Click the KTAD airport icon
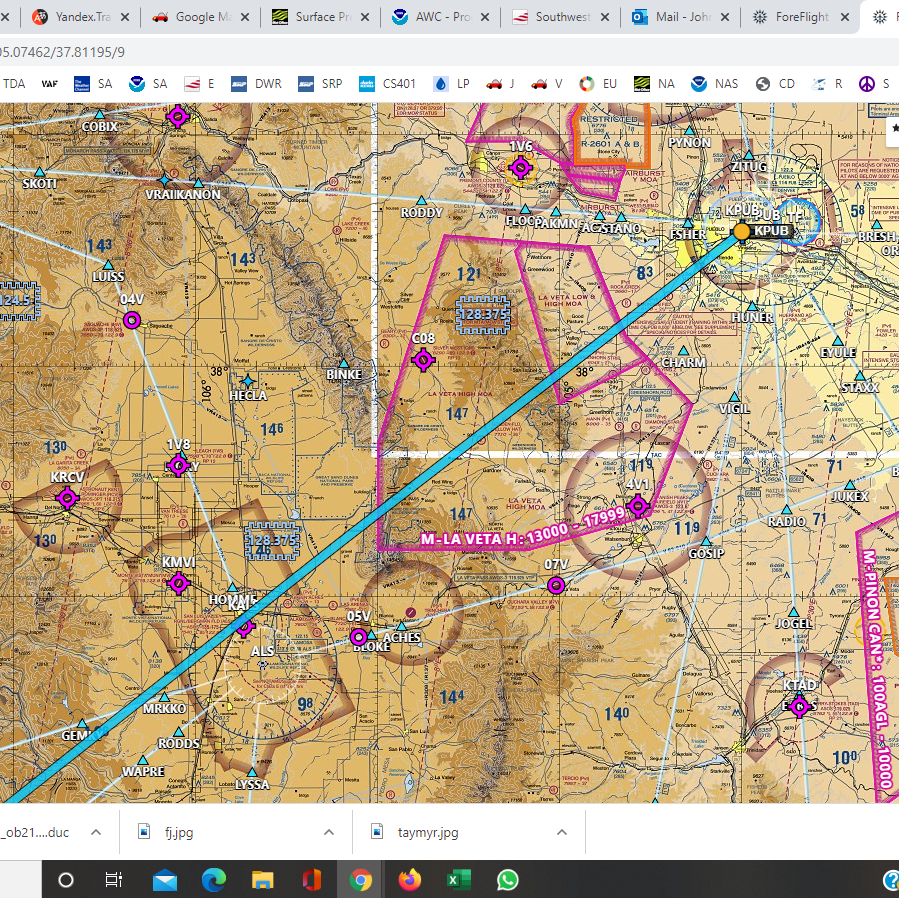 800,706
